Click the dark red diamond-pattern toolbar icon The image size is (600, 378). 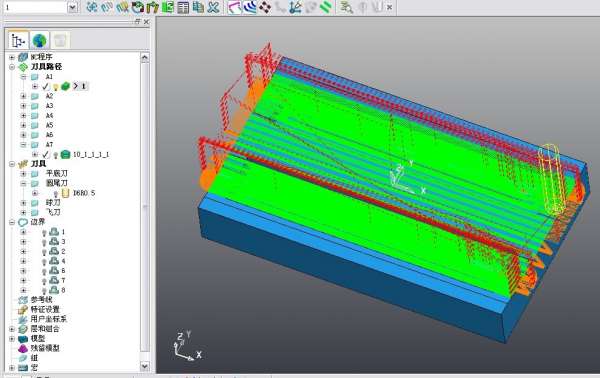point(265,7)
